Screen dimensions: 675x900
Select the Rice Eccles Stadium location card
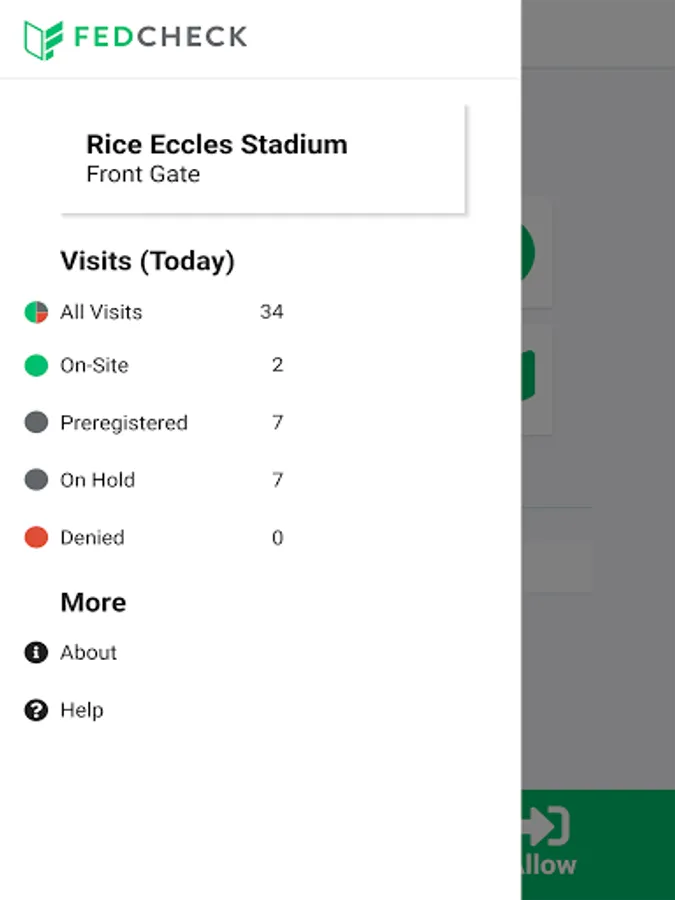[263, 159]
